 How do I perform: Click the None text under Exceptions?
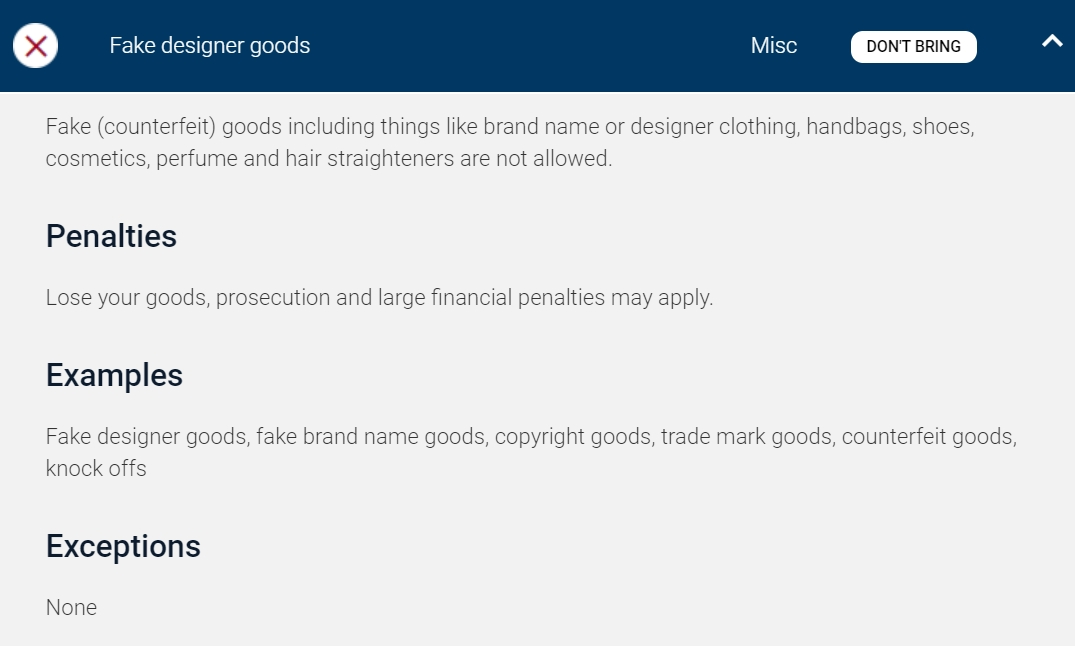[71, 607]
